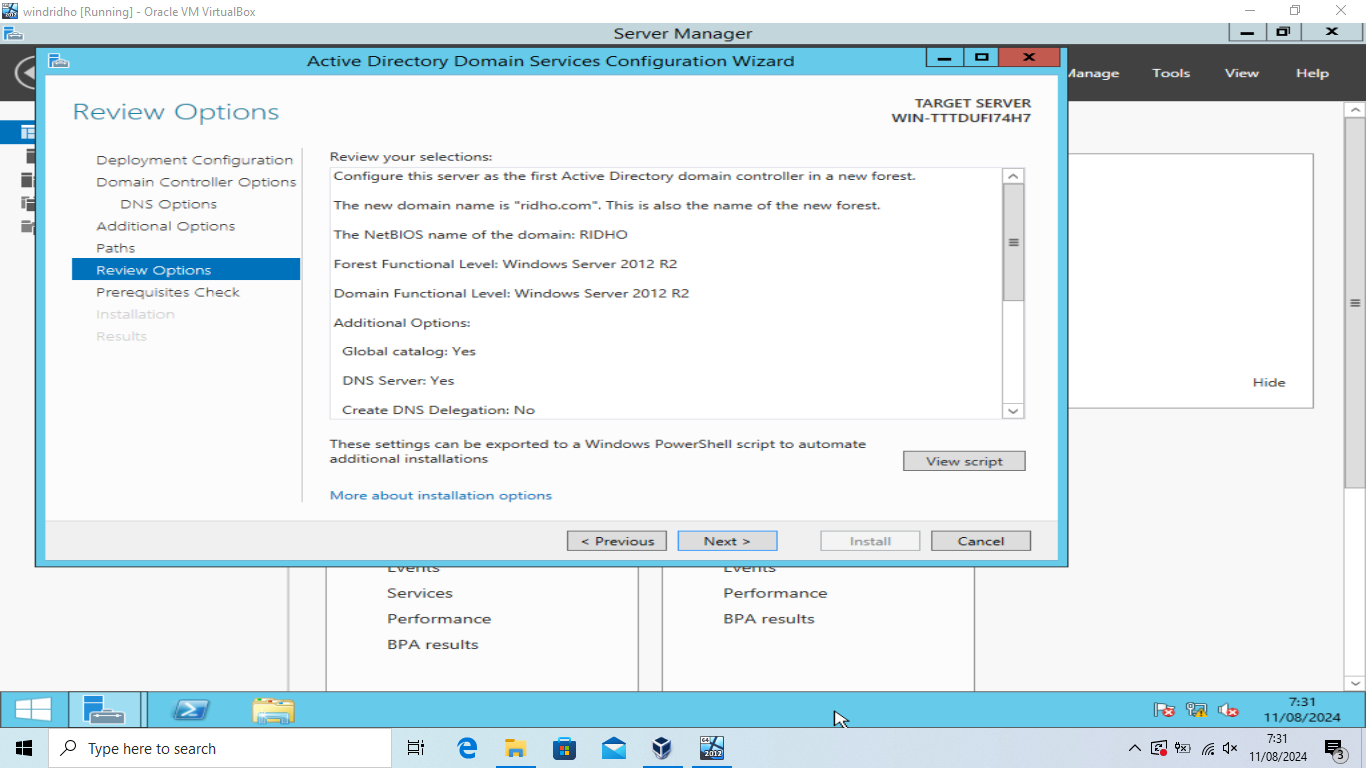Open the Tools menu in Server Manager
This screenshot has width=1366, height=768.
[1171, 73]
